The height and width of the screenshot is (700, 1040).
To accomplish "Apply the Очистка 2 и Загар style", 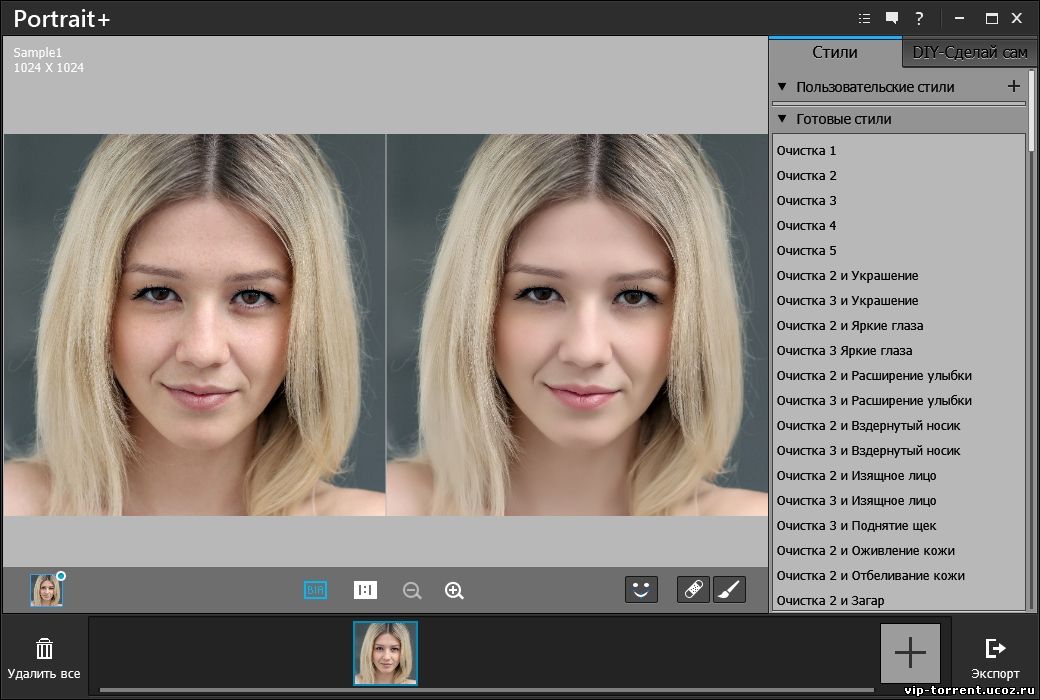I will [830, 600].
